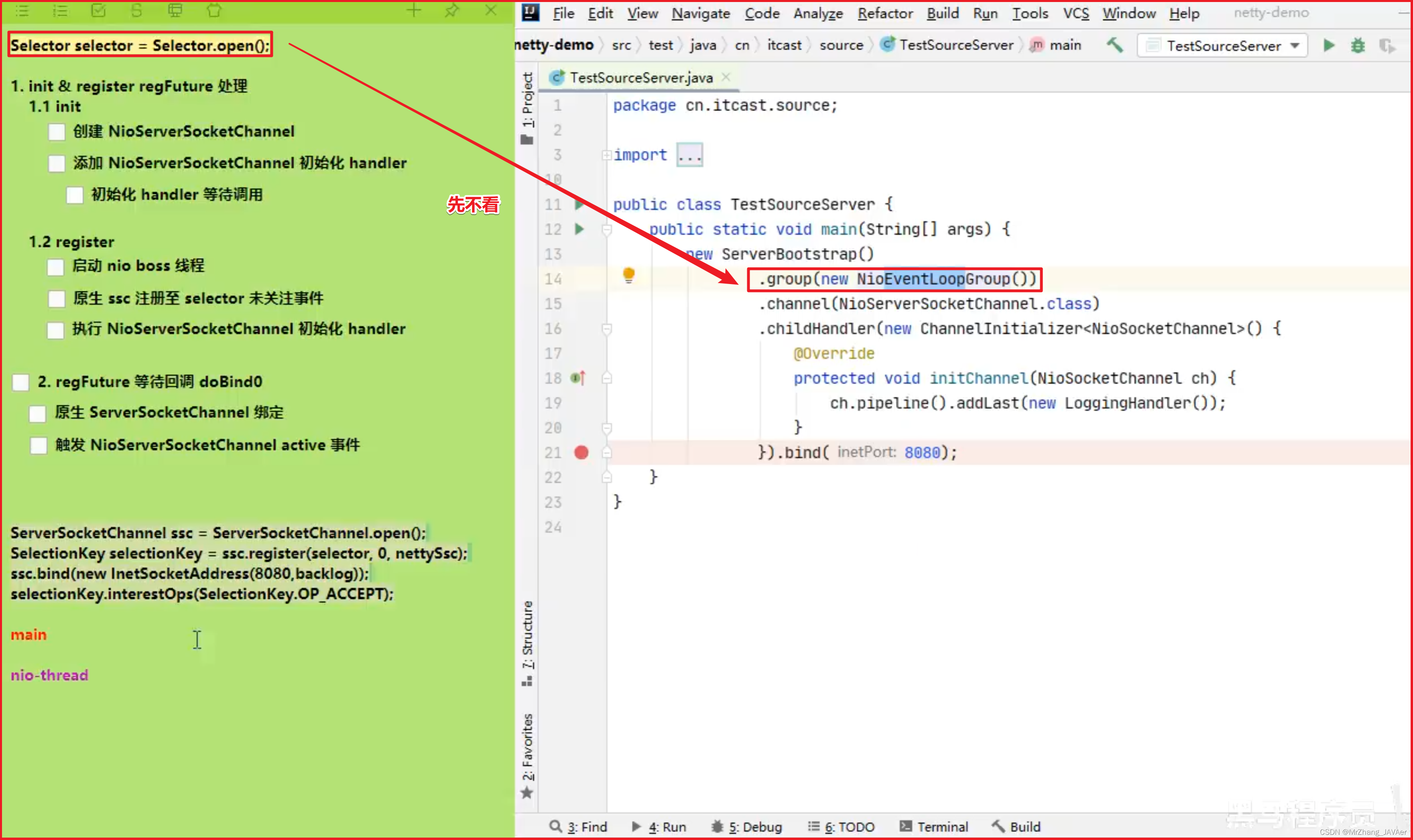
Task: Open the Debug tool window
Action: click(747, 826)
